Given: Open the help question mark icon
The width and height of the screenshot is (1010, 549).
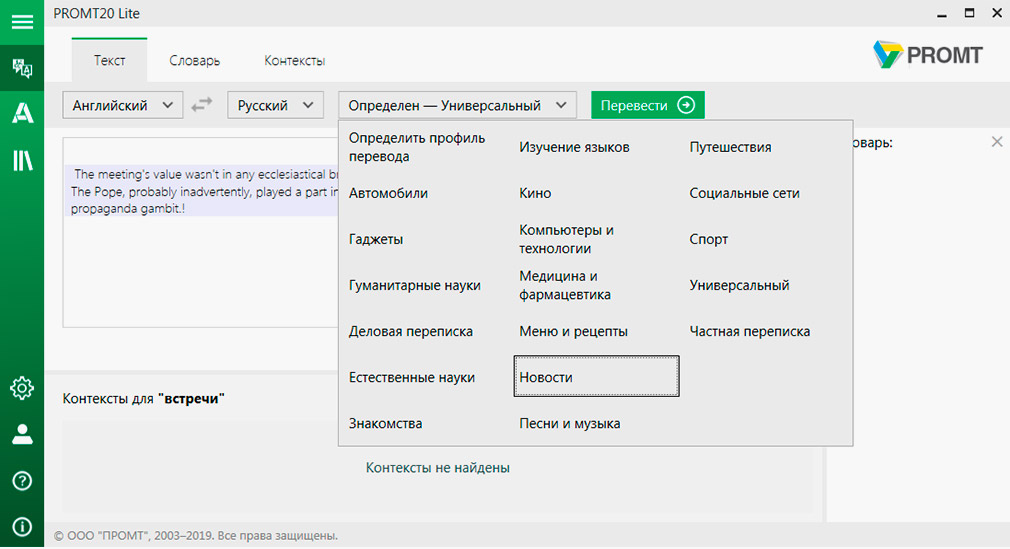Looking at the screenshot, I should click(x=22, y=481).
